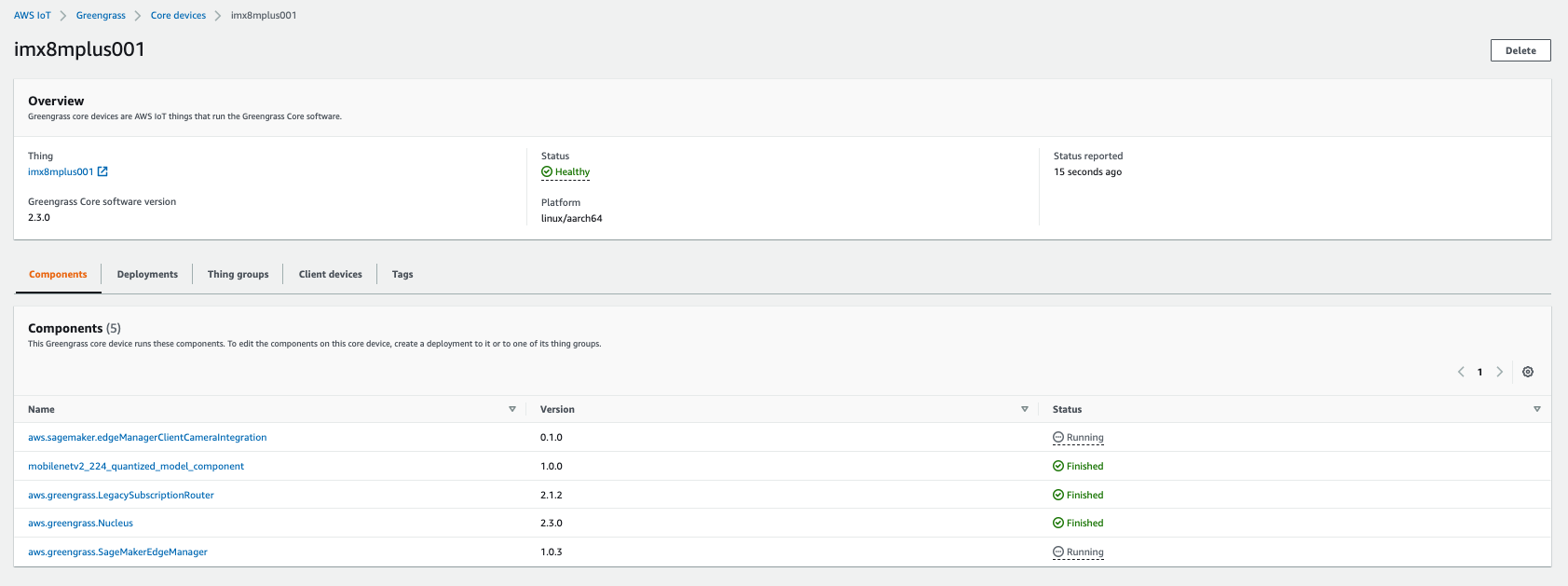Click the Healthy status check icon
The width and height of the screenshot is (1568, 586).
click(x=547, y=171)
